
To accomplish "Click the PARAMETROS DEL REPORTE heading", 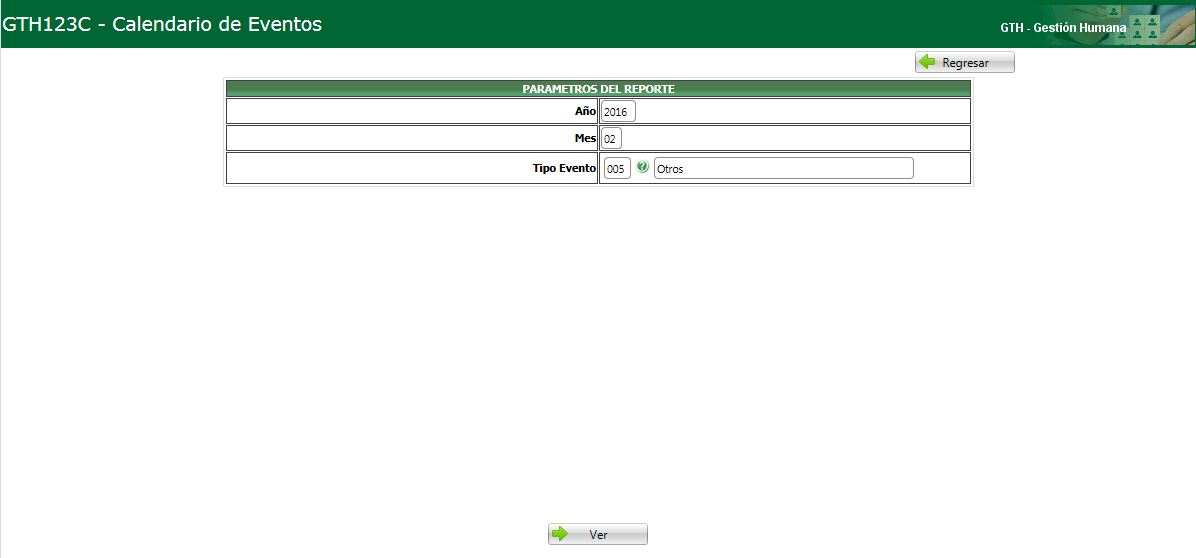I will [x=598, y=89].
